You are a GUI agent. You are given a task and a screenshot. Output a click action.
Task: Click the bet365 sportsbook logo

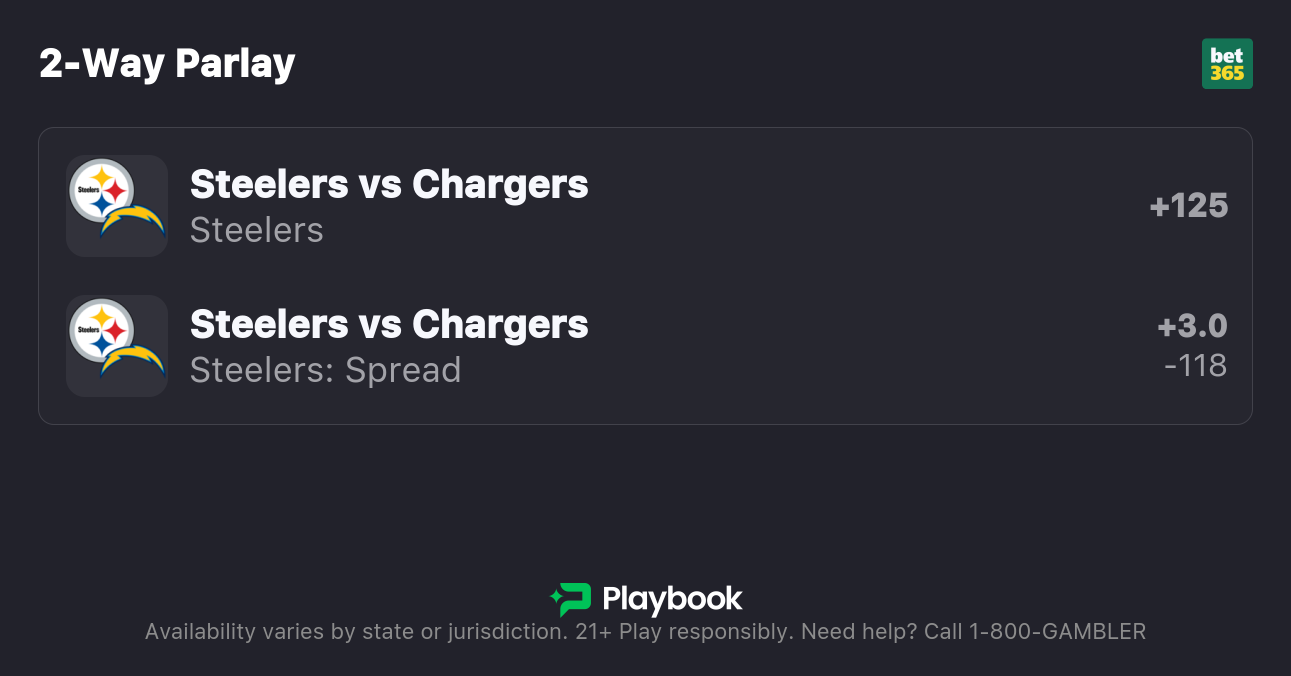[1227, 64]
